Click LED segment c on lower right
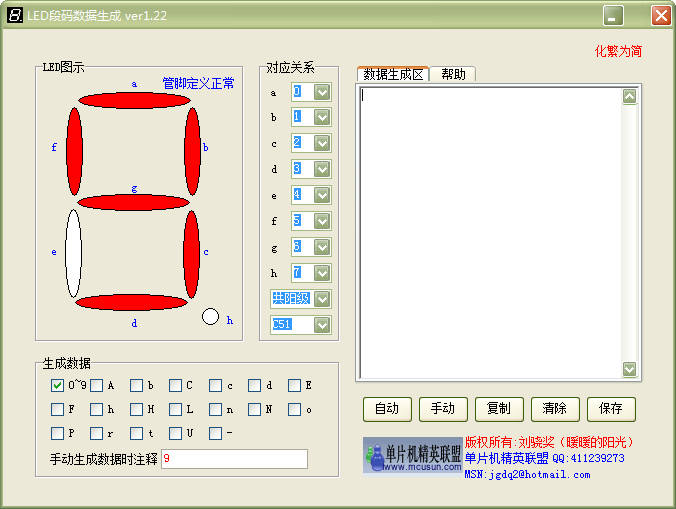676x509 pixels. 191,253
